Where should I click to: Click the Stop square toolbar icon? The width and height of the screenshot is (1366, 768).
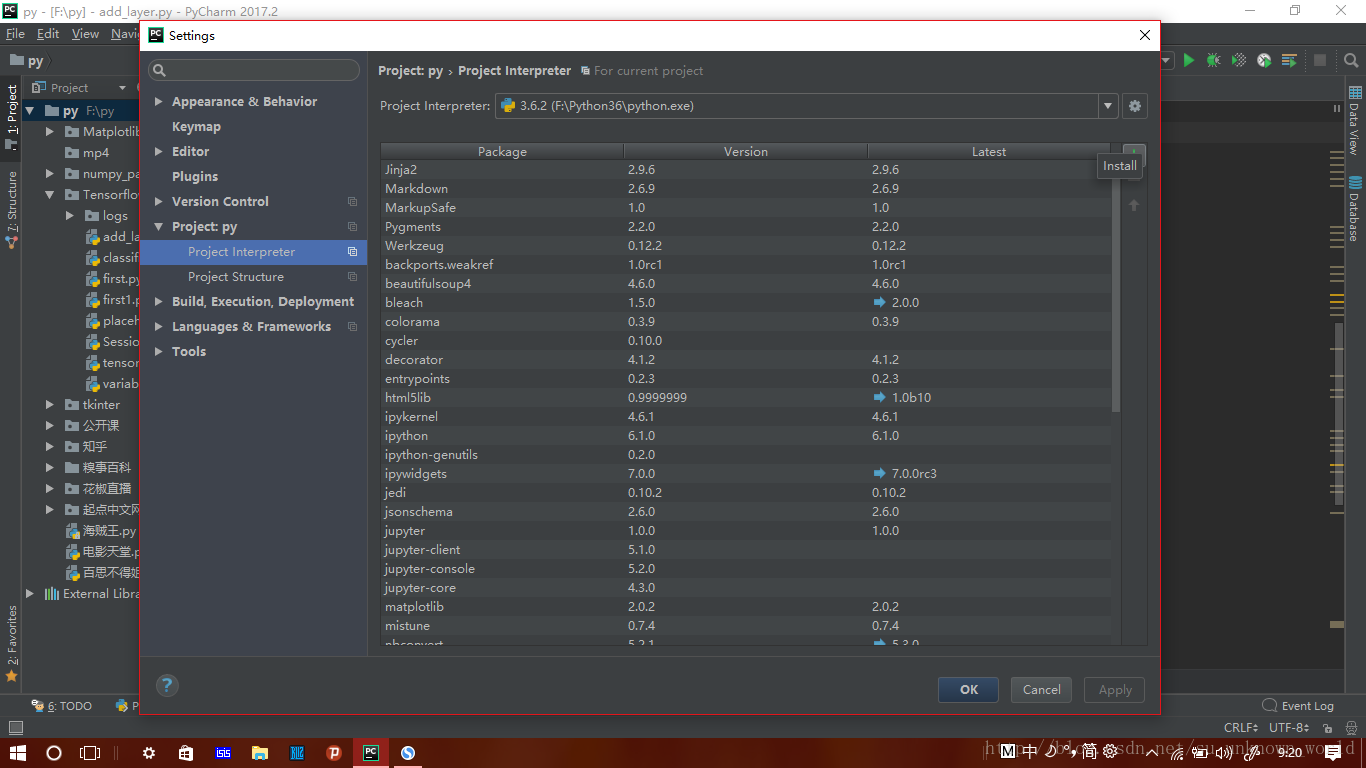(1320, 61)
